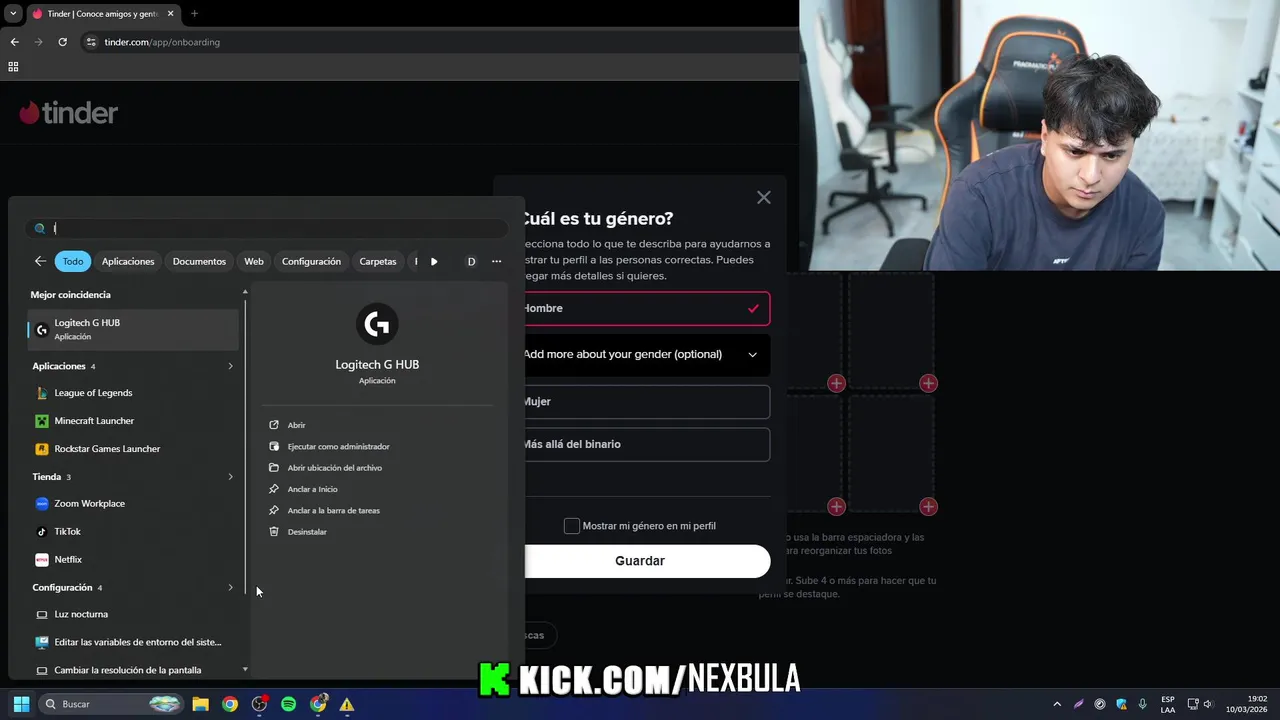Image resolution: width=1280 pixels, height=720 pixels.
Task: Open OBS Studio from taskbar
Action: click(259, 704)
